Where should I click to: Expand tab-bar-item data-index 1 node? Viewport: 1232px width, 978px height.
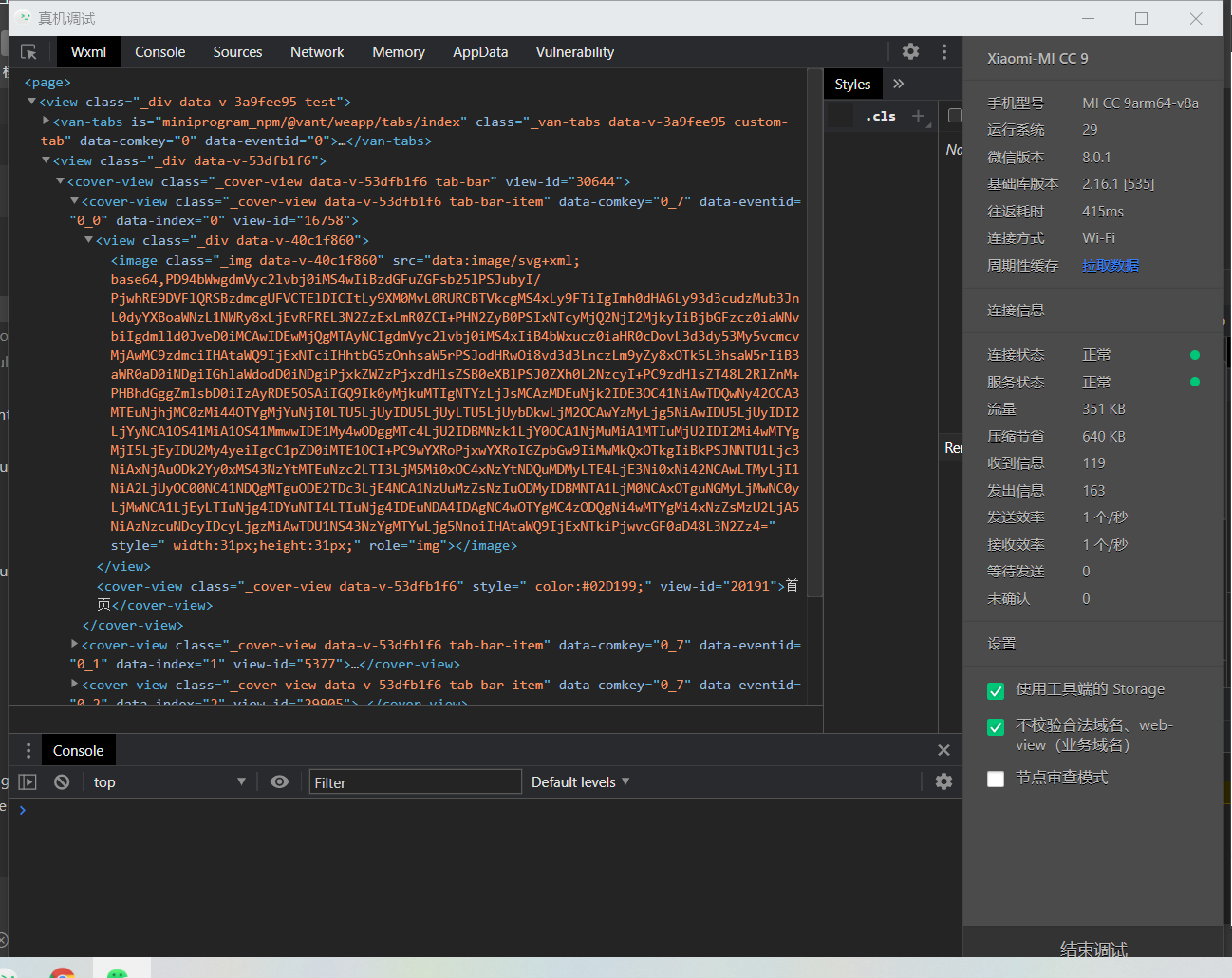[74, 644]
